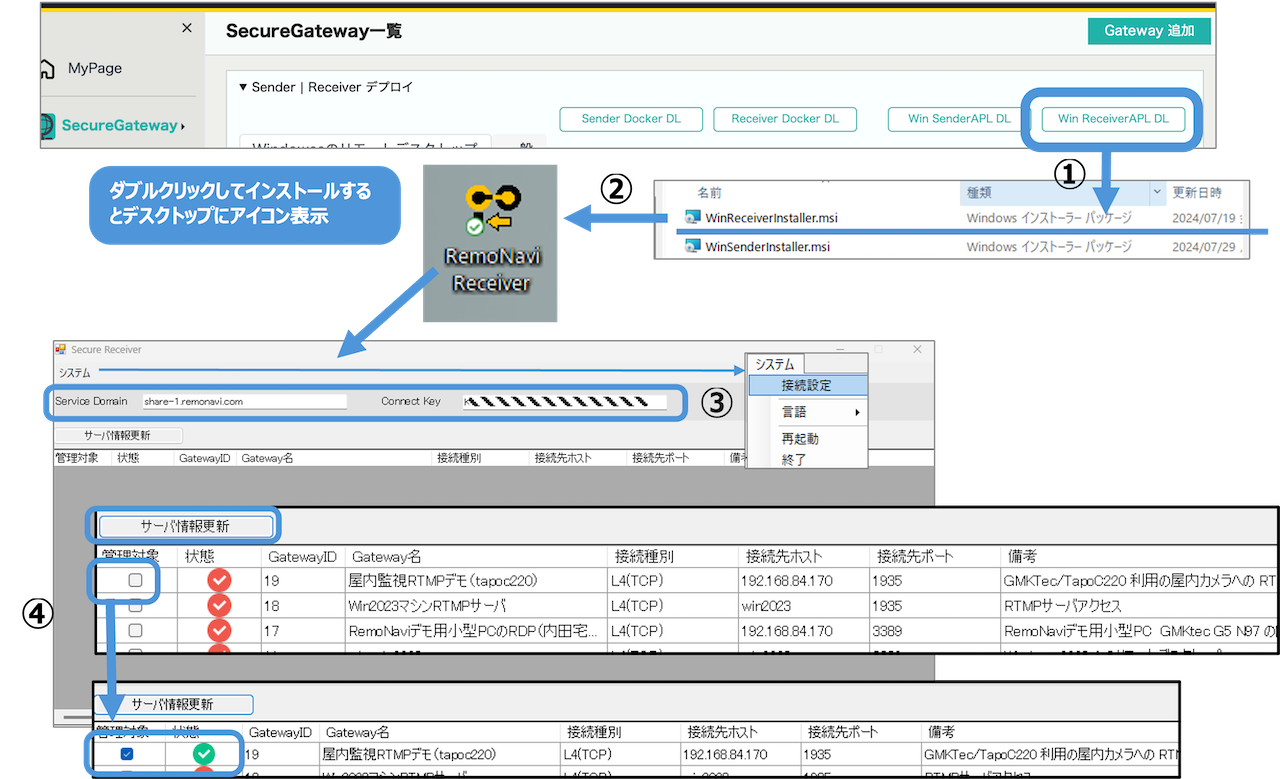Open the dropdown arrow on the 種類 column
The width and height of the screenshot is (1280, 779).
[1158, 191]
